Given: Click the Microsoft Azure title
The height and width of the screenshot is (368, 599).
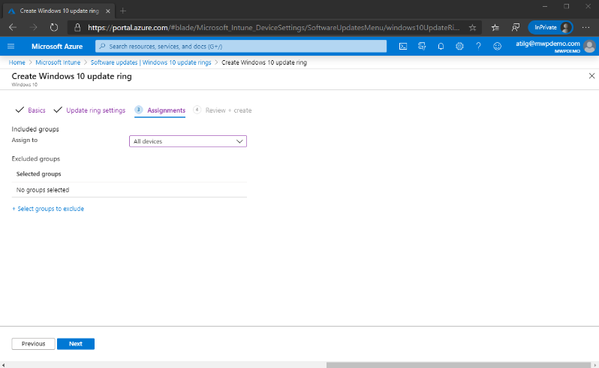Looking at the screenshot, I should [x=57, y=46].
